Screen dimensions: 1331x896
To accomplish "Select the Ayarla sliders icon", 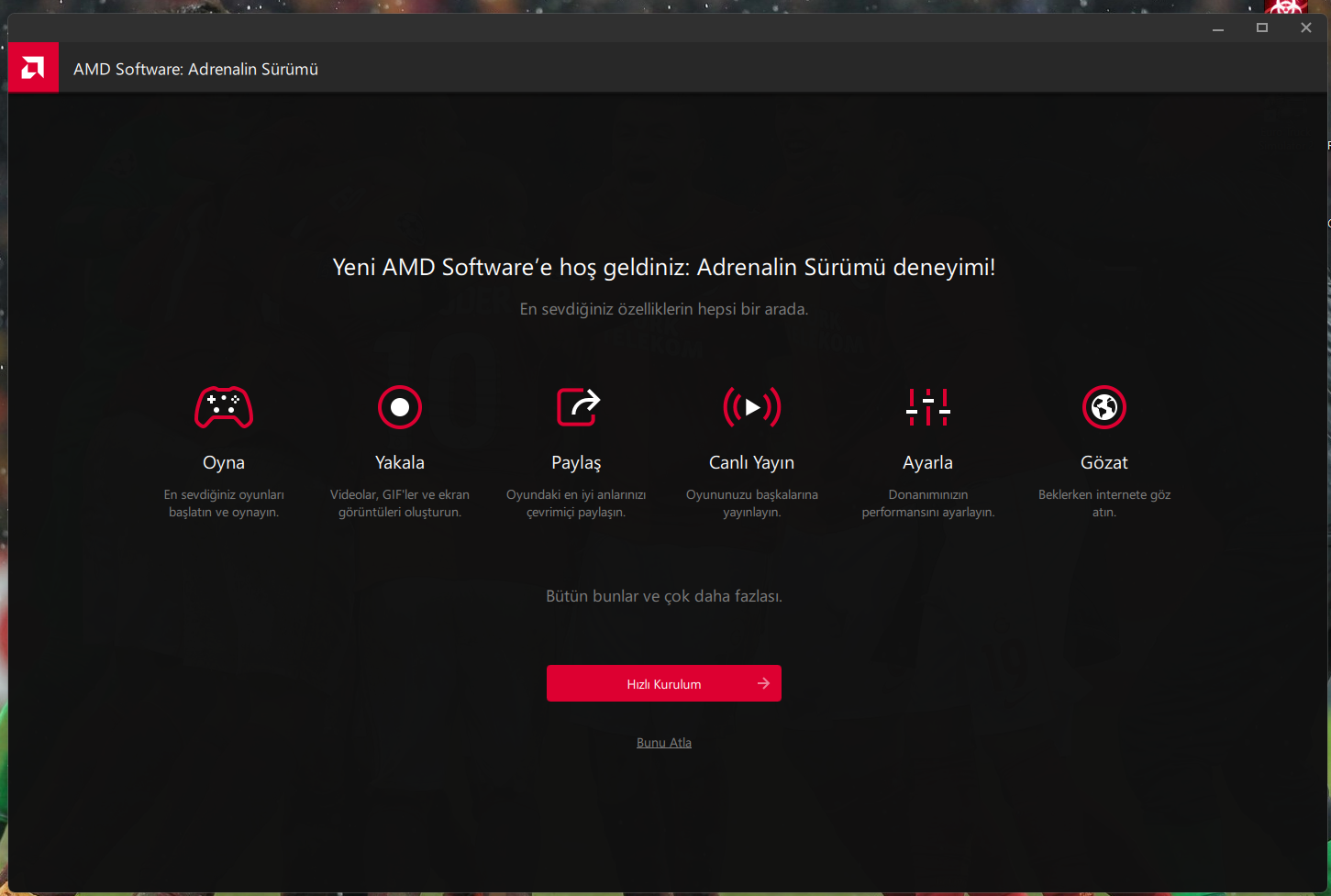I will (x=928, y=407).
